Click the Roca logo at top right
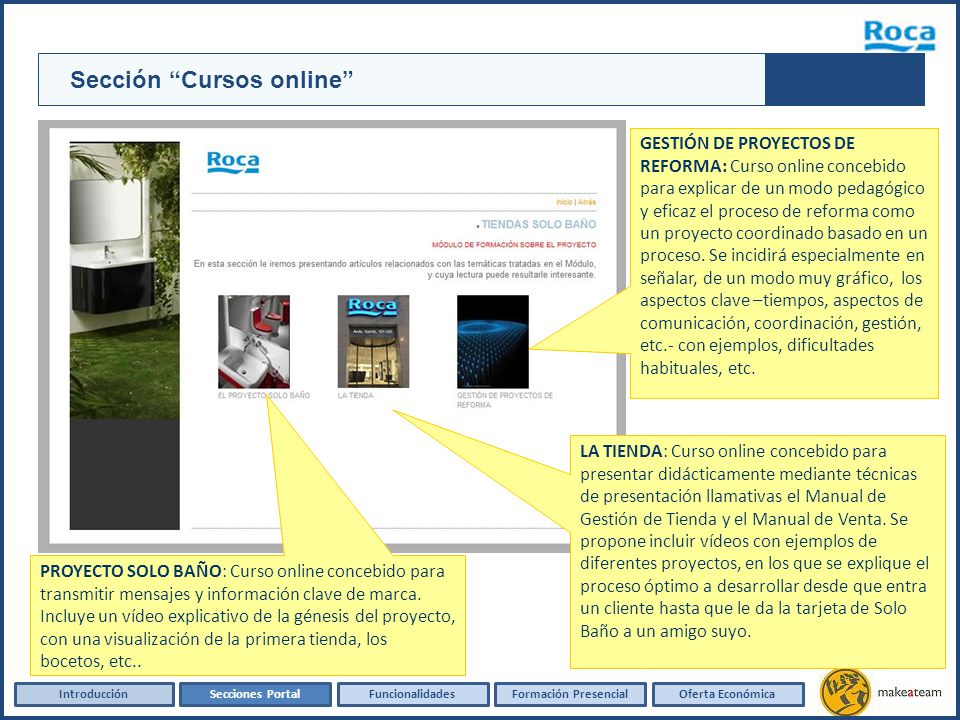This screenshot has height=720, width=960. 899,36
